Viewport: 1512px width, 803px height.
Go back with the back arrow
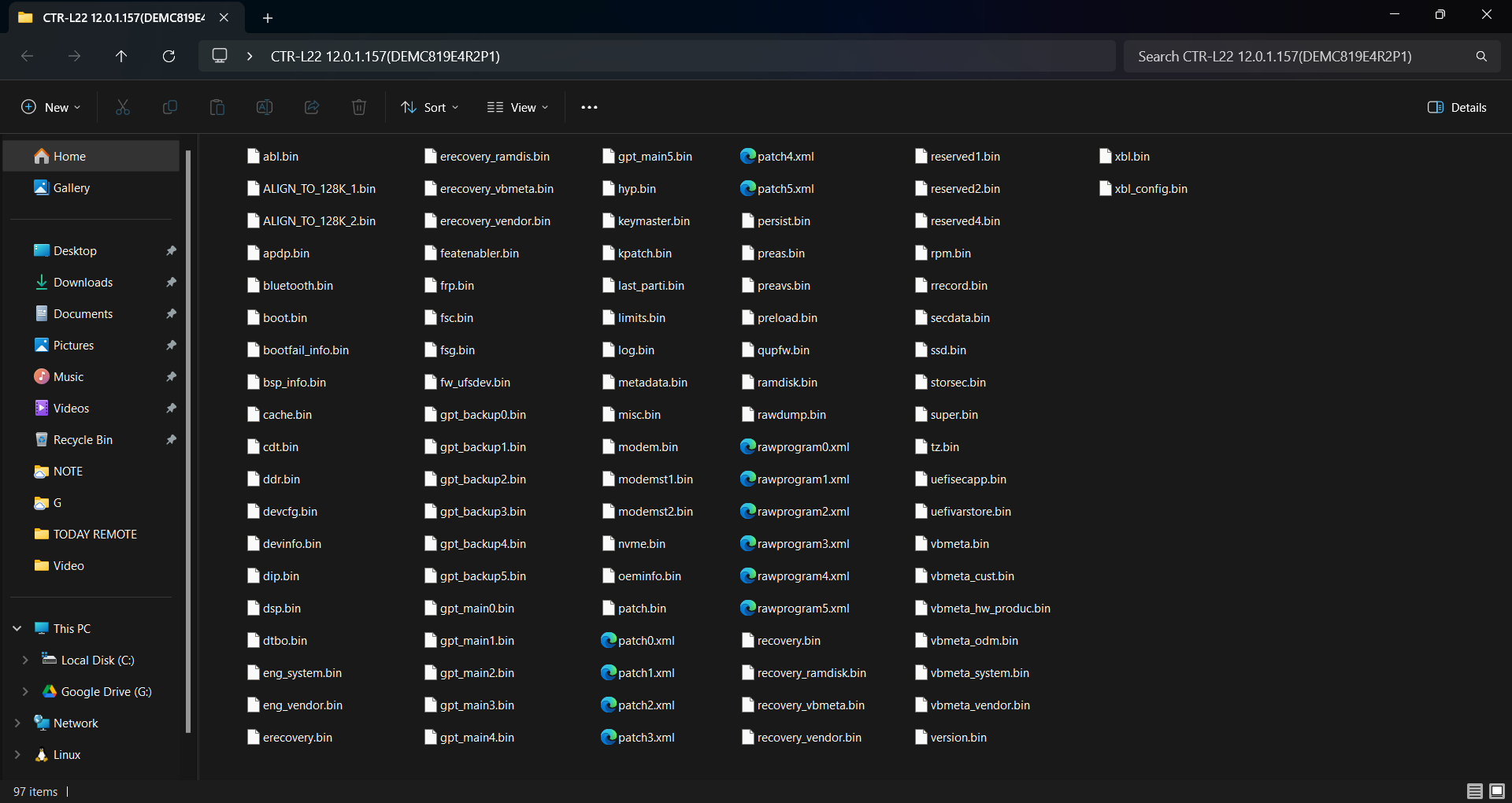[27, 56]
